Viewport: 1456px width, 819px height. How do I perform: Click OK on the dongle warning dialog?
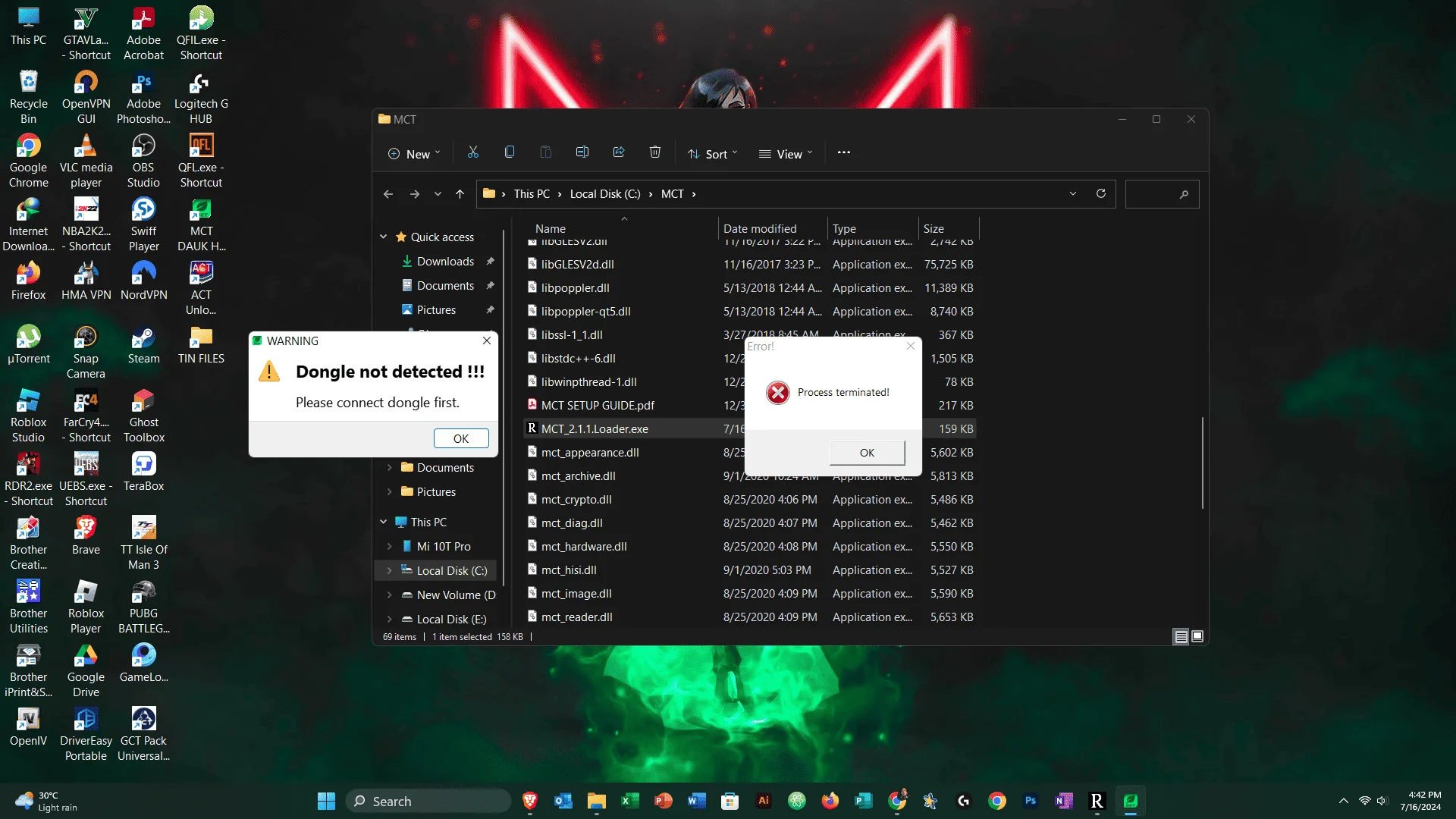[461, 438]
